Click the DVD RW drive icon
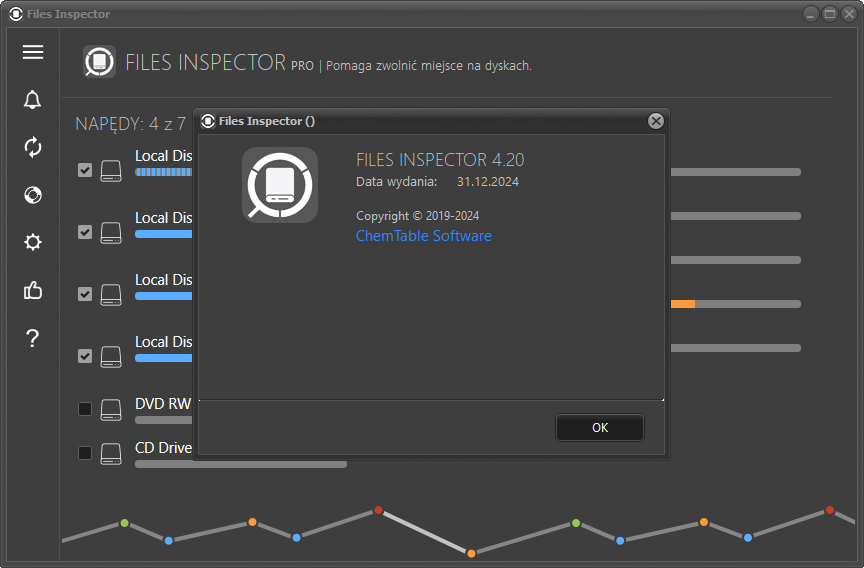 click(x=111, y=410)
